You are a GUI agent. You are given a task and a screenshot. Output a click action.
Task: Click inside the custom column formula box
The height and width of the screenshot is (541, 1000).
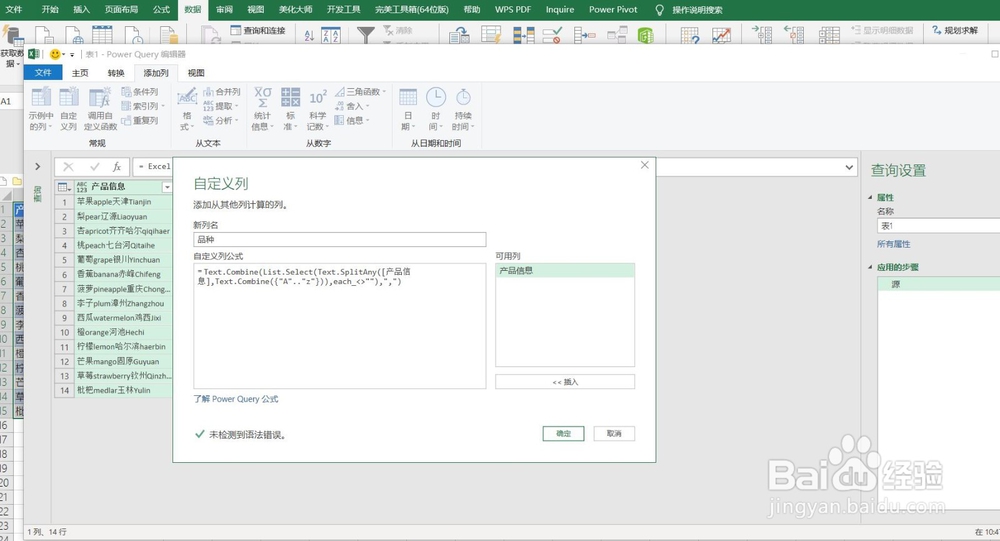[340, 326]
